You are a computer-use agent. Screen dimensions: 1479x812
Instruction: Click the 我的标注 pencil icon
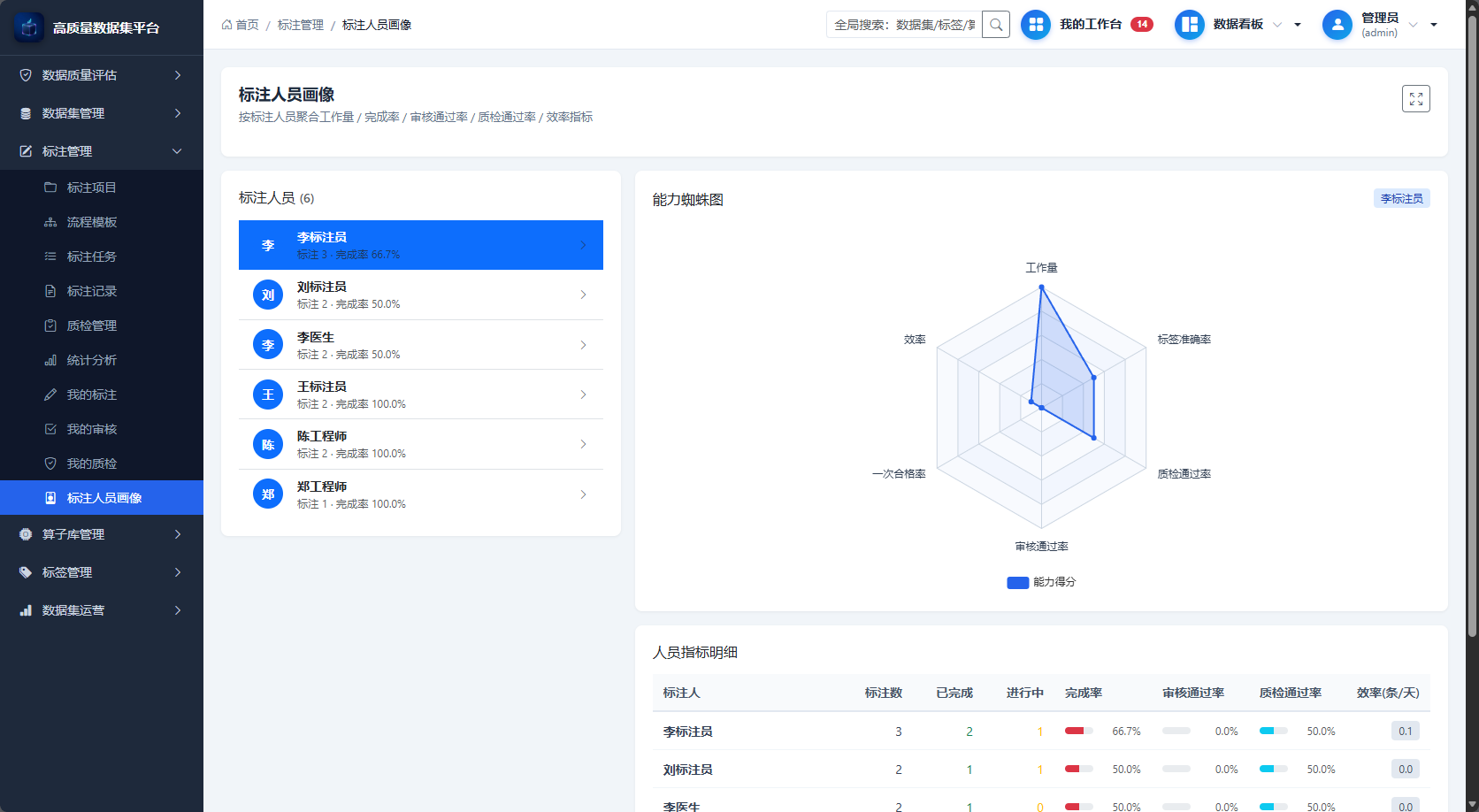pyautogui.click(x=50, y=395)
